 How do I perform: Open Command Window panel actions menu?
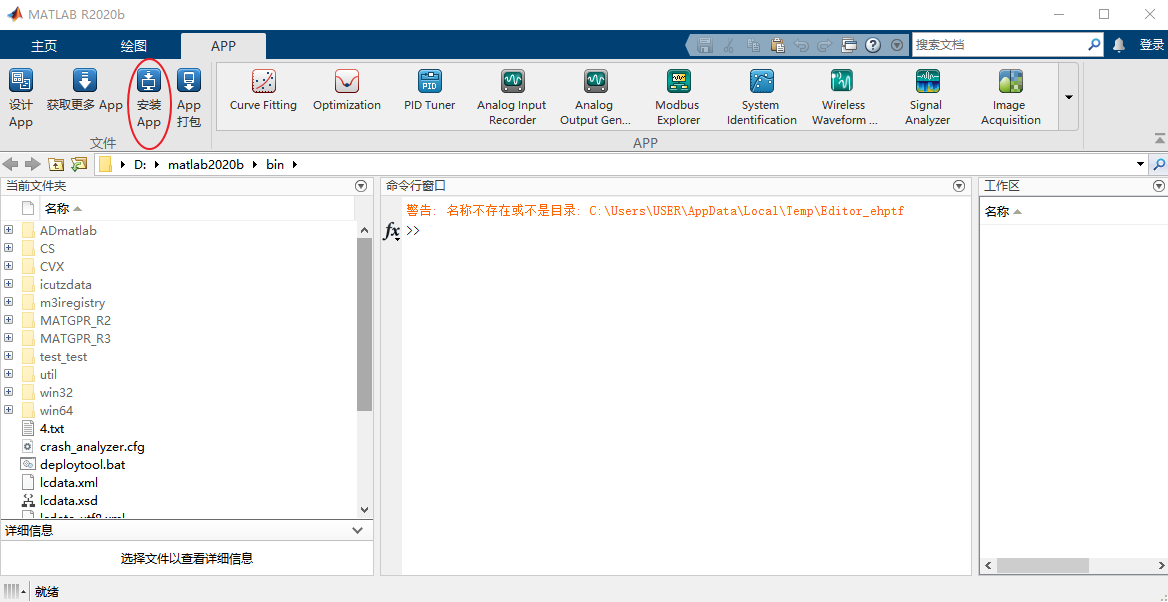pos(959,186)
